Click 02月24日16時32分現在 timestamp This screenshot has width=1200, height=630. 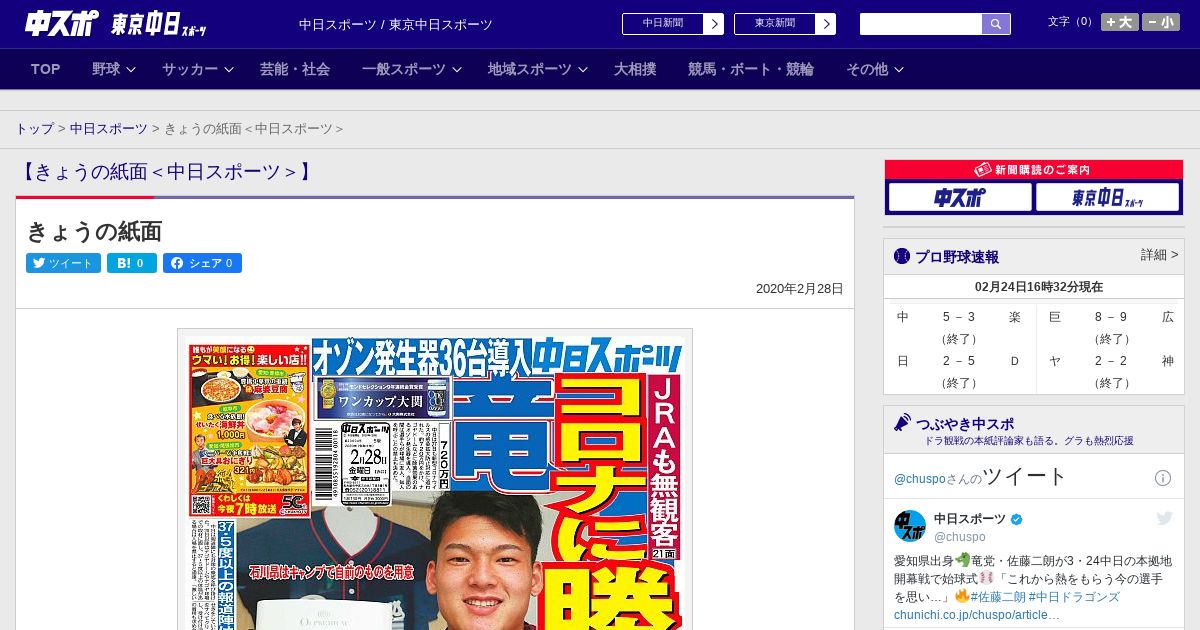(1038, 287)
